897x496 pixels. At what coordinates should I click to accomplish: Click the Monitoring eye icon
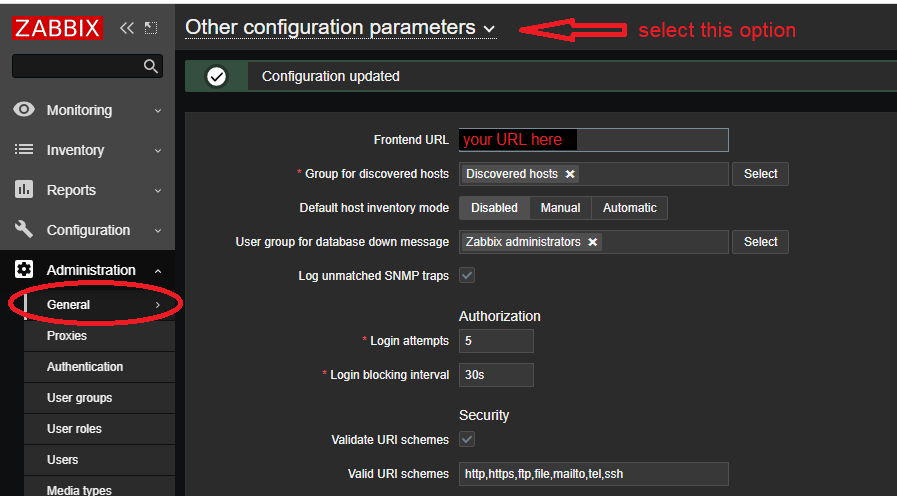24,110
